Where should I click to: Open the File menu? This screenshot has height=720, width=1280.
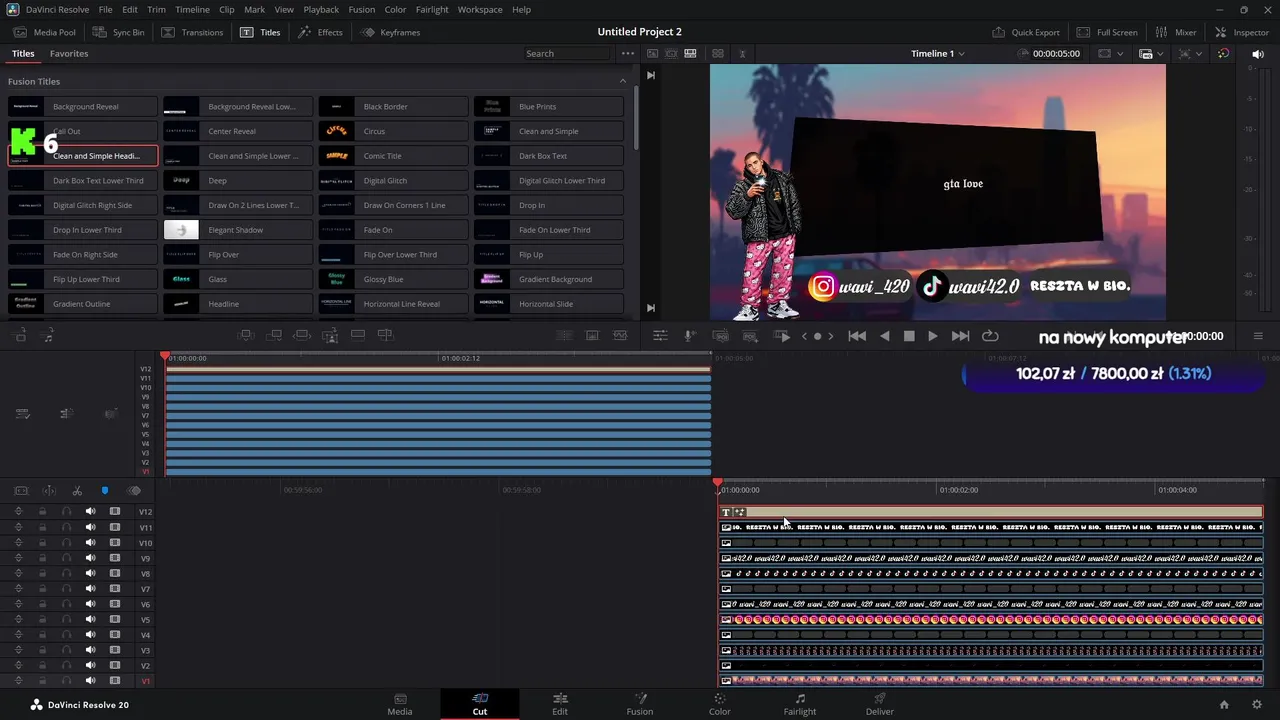click(105, 9)
